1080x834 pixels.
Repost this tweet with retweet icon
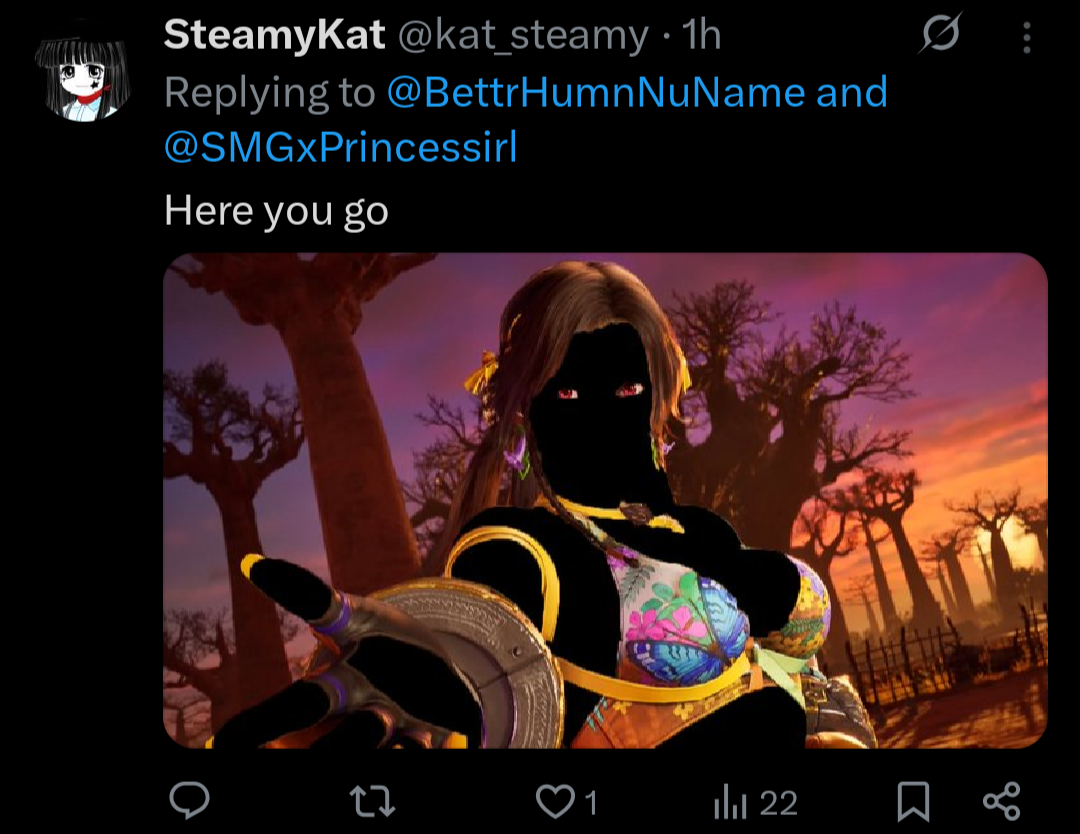(x=372, y=802)
